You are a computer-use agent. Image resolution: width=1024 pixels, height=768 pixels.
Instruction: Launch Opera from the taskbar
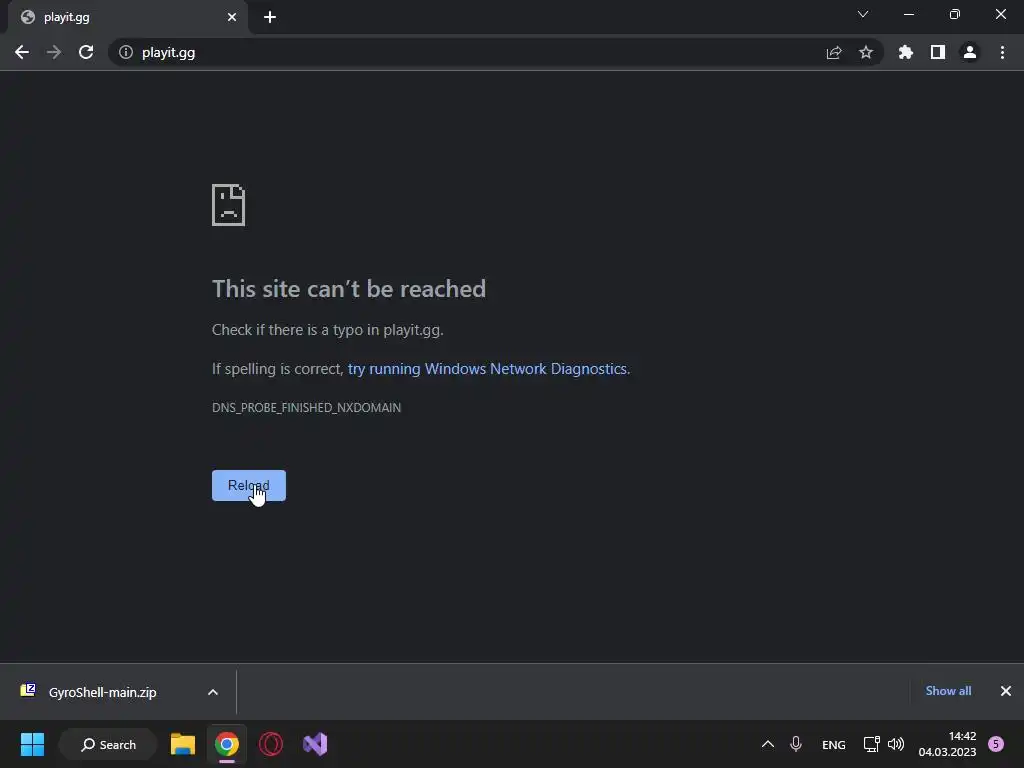coord(271,744)
